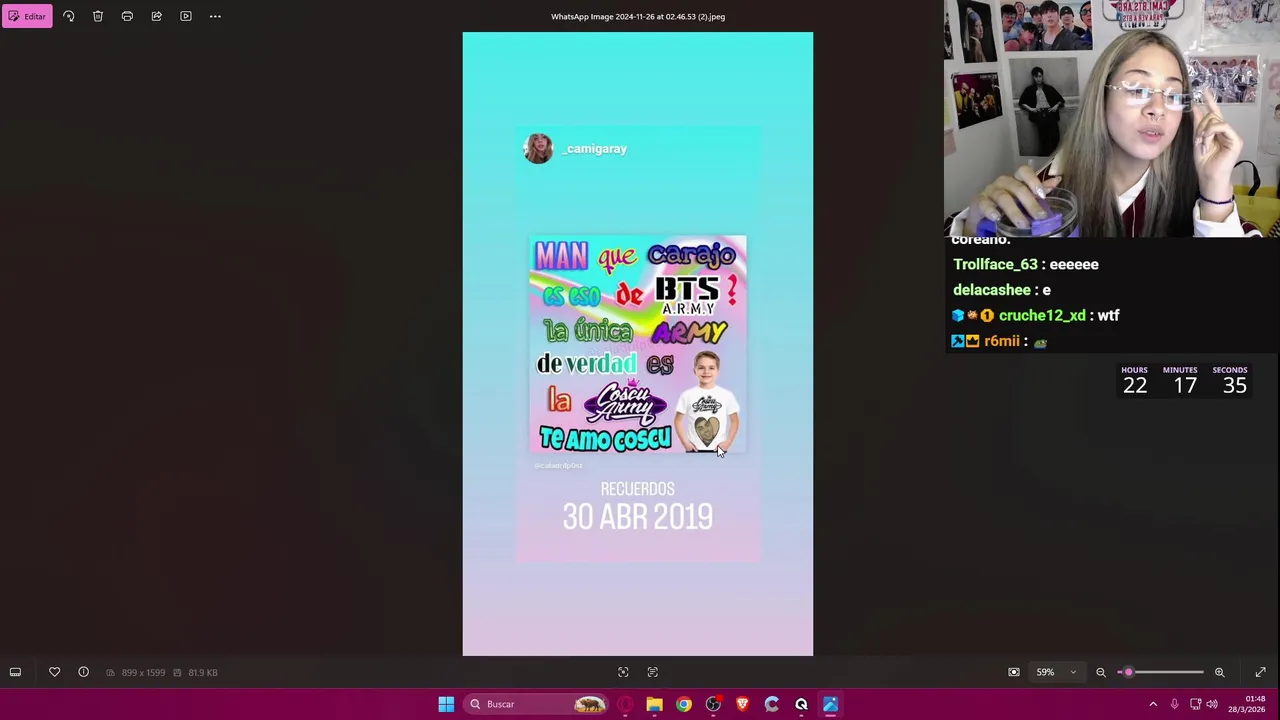Open the black Q app in the taskbar
Viewport: 1280px width, 720px height.
801,704
